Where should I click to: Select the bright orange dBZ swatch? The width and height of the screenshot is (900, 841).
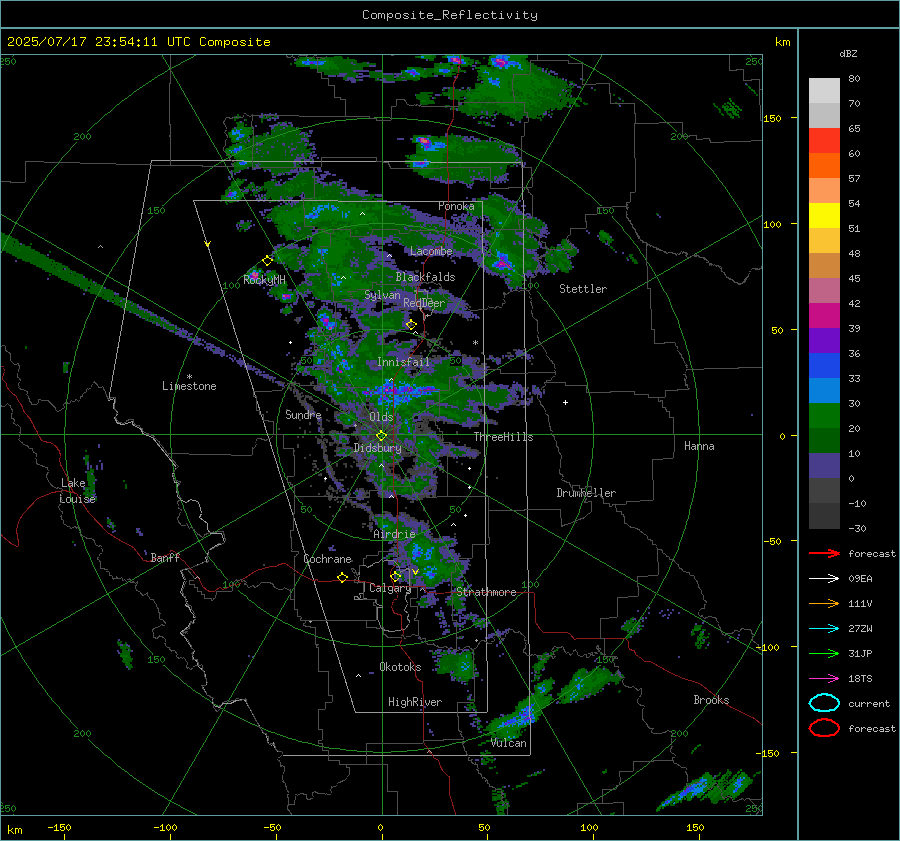click(x=824, y=165)
